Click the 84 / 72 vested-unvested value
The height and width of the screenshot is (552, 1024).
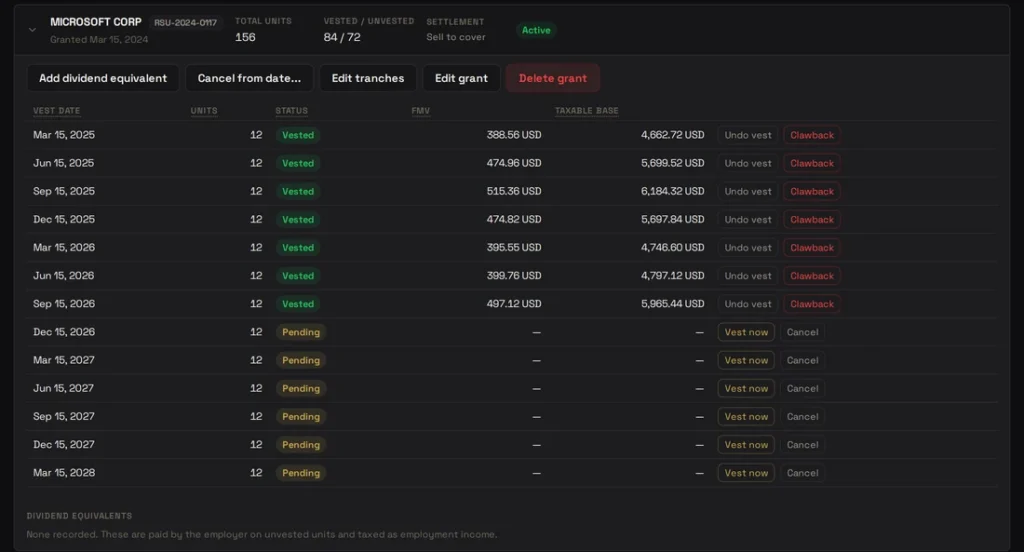tap(342, 37)
